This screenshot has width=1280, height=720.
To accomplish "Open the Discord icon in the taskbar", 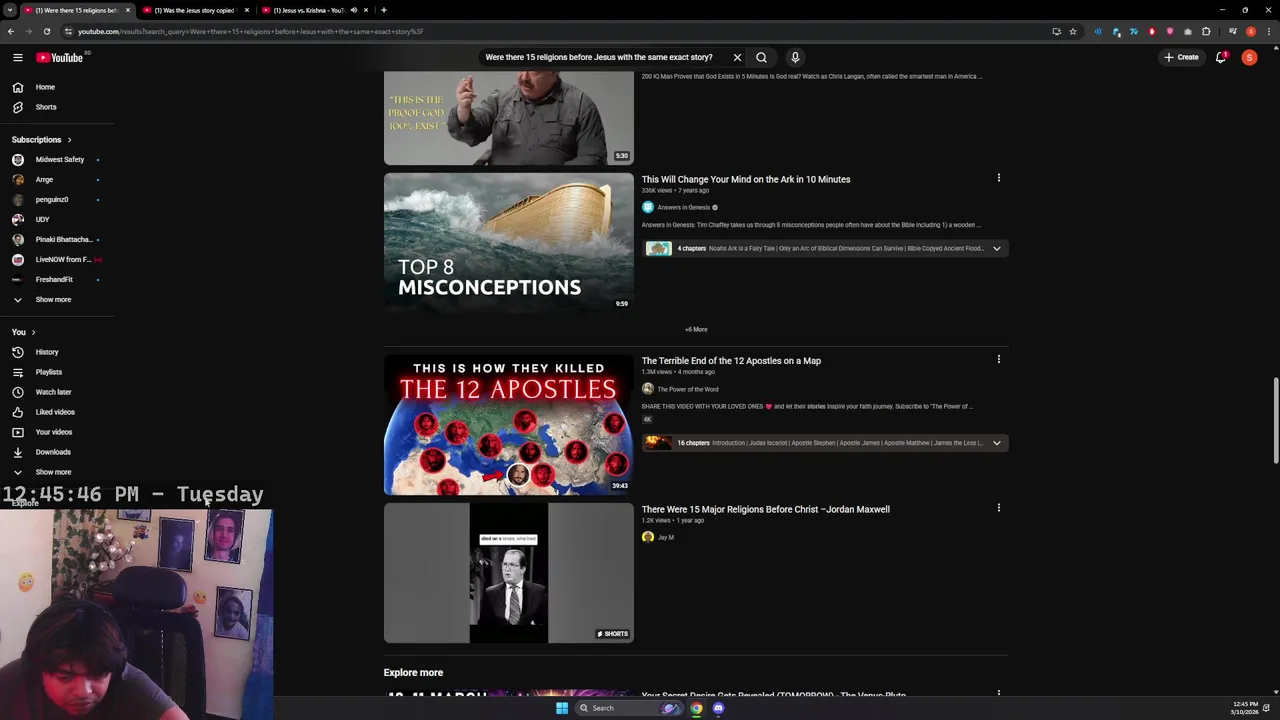I will 718,708.
